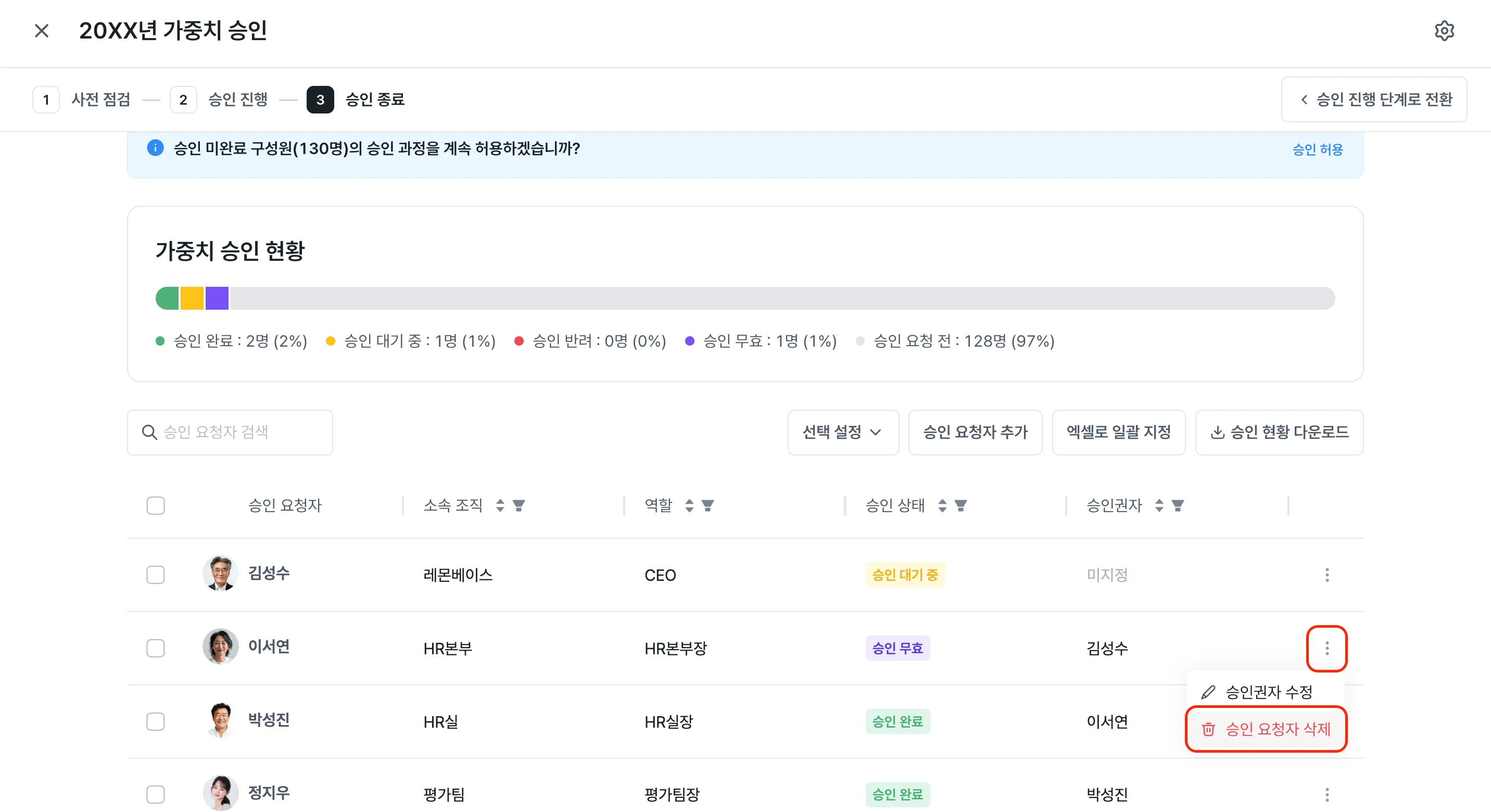1491x812 pixels.
Task: Sort by 승인 상태 column
Action: pyautogui.click(x=942, y=505)
